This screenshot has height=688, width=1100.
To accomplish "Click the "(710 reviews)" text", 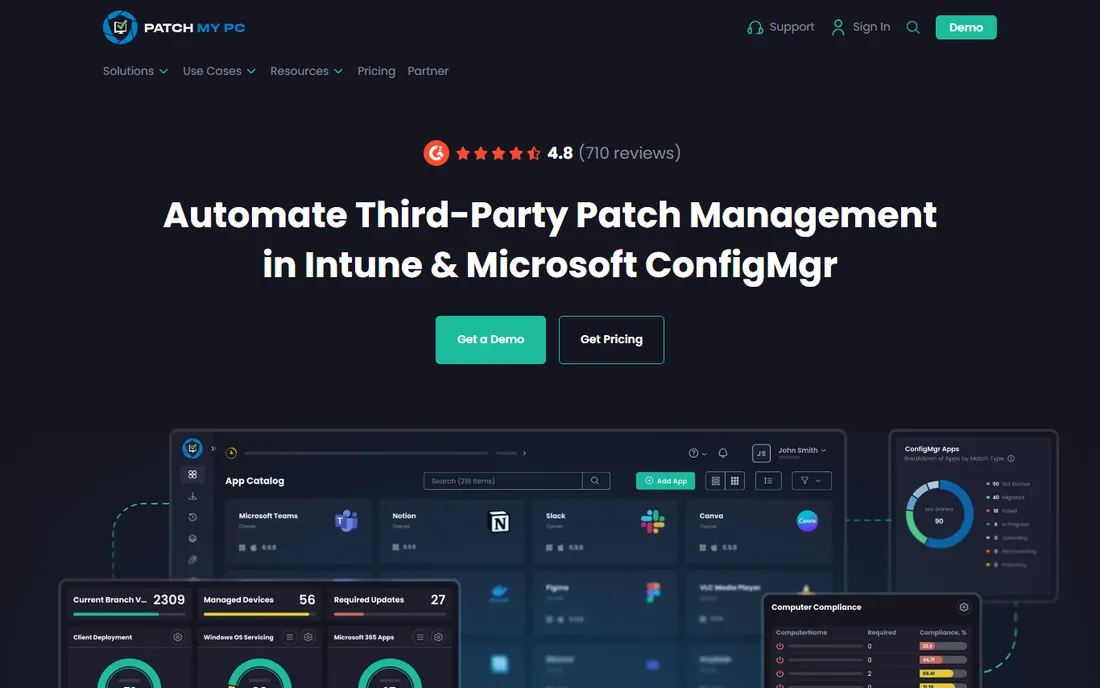I will (629, 153).
